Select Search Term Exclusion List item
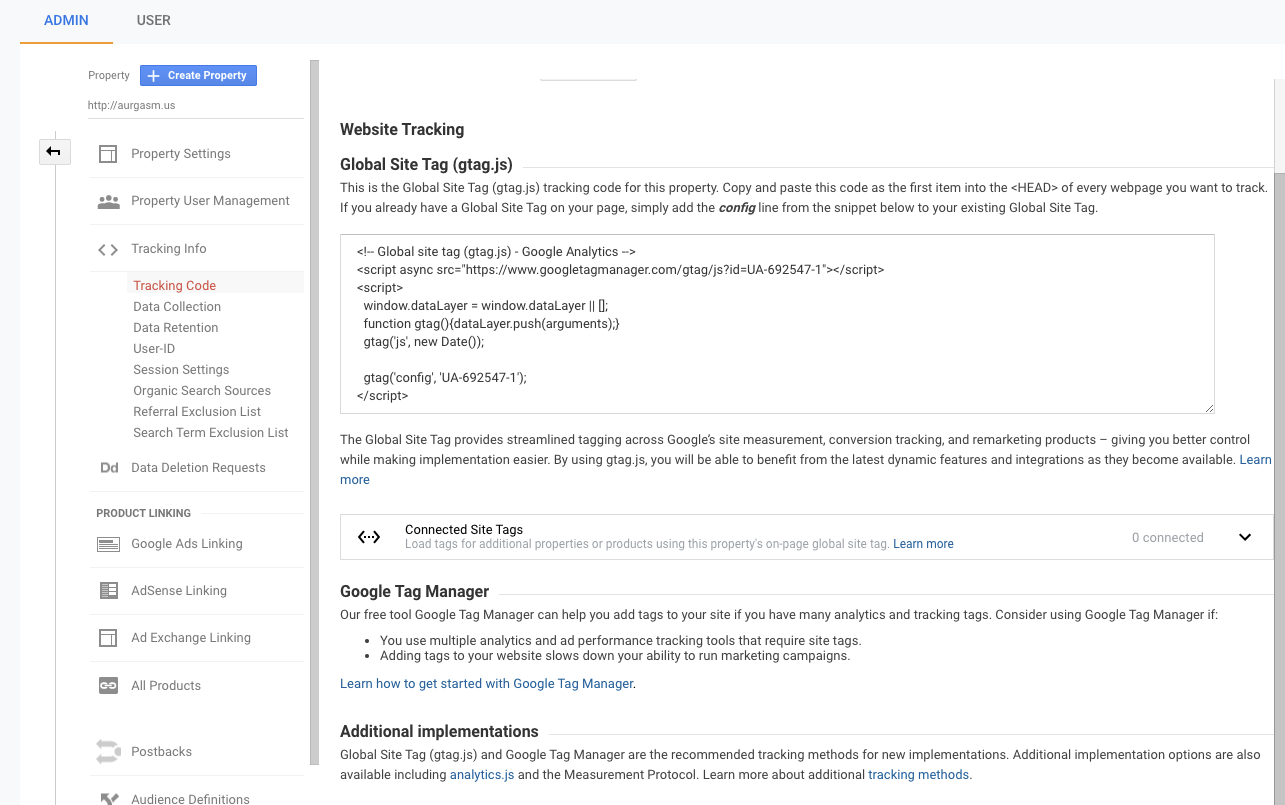 211,433
